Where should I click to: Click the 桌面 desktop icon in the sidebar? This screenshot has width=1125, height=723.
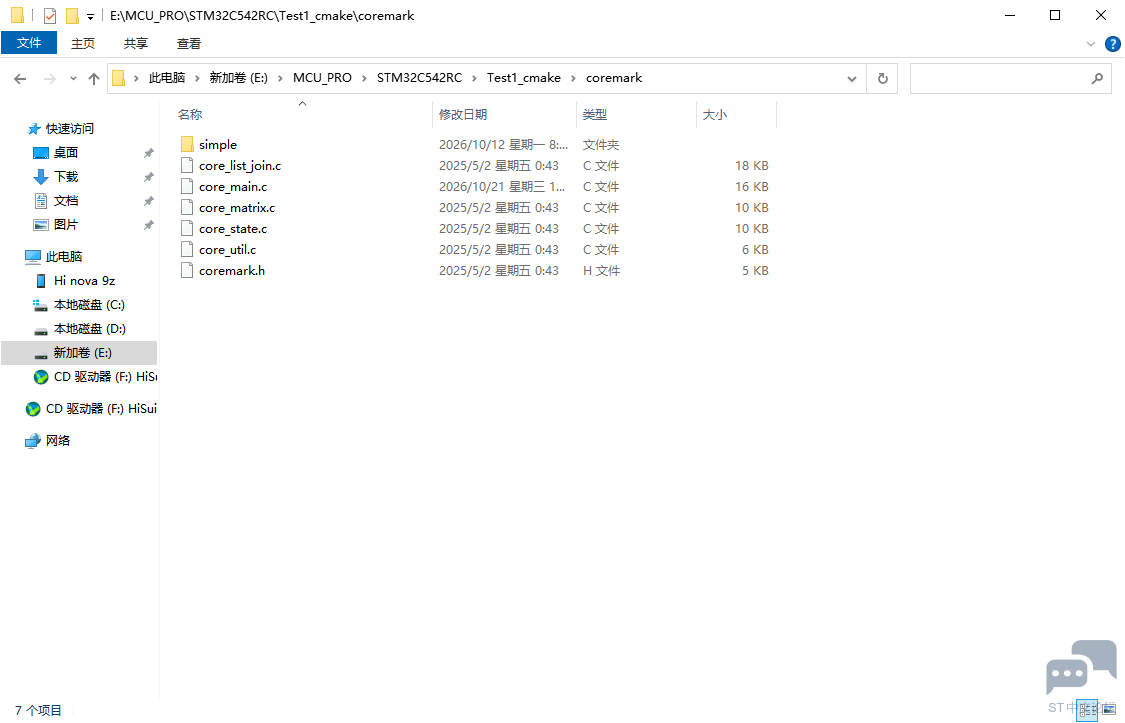click(x=41, y=153)
